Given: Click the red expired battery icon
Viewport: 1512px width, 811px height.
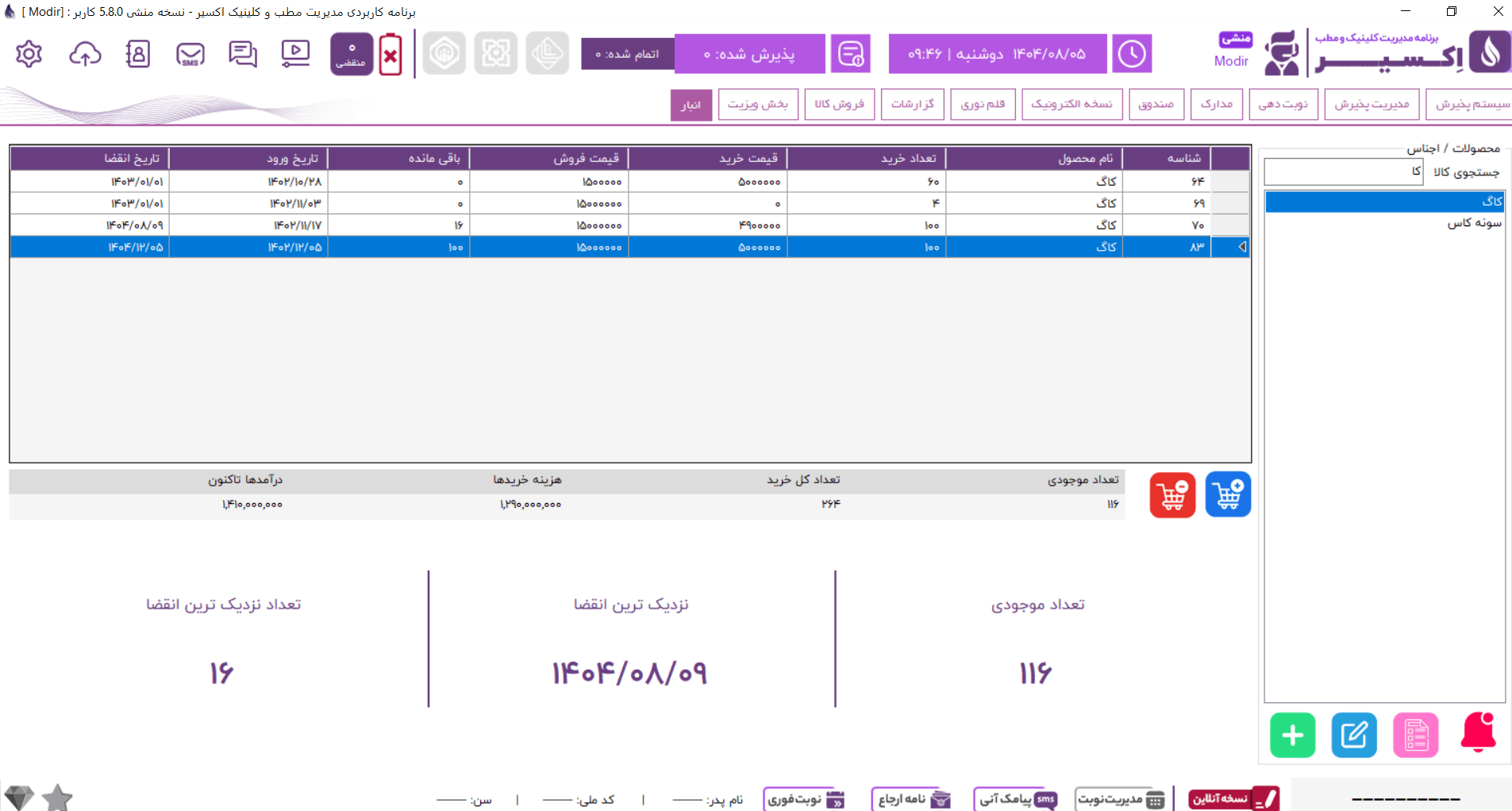Looking at the screenshot, I should coord(391,55).
